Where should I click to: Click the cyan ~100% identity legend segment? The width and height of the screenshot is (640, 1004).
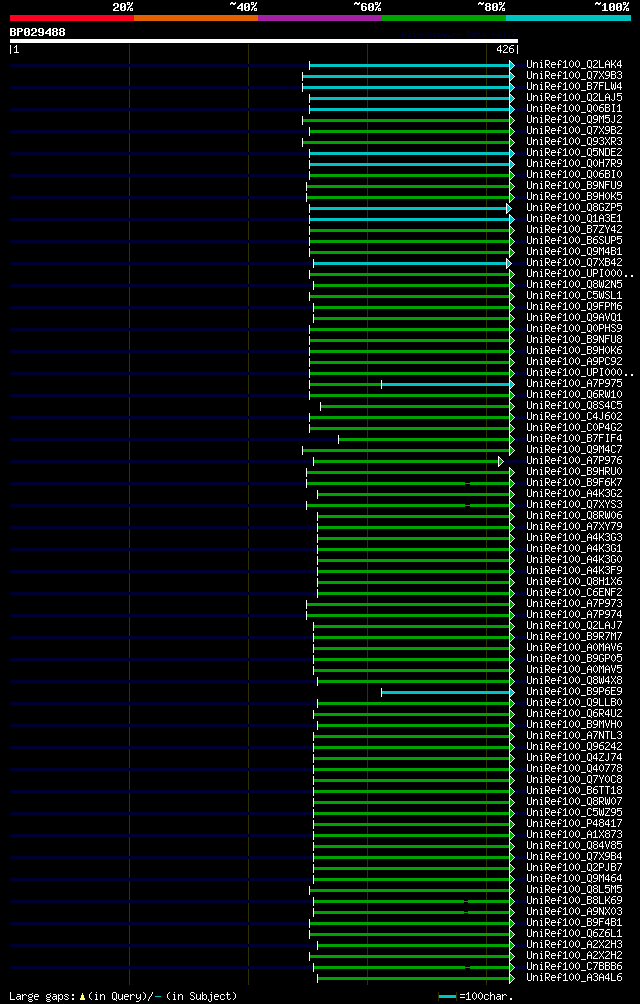click(x=568, y=18)
